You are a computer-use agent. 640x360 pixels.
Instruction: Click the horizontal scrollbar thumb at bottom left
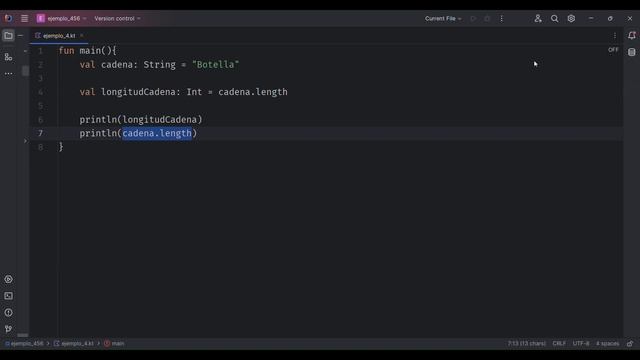23,335
